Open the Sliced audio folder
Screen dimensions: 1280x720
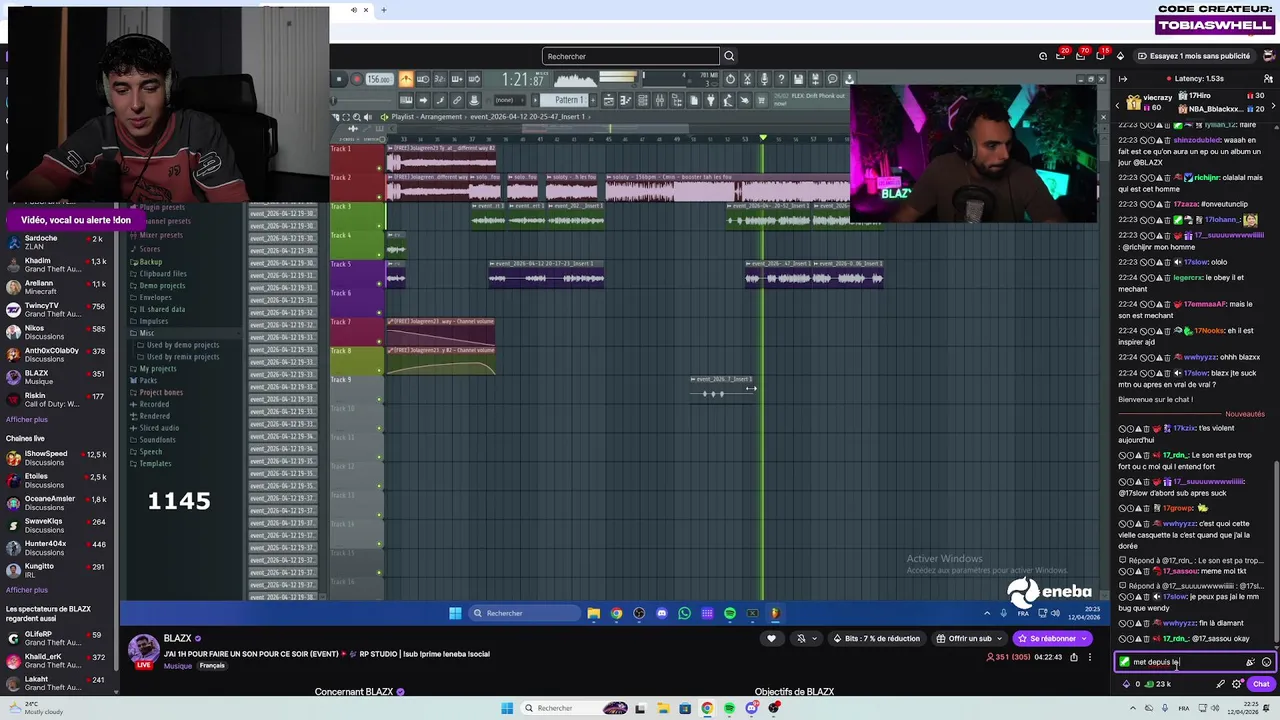point(158,428)
